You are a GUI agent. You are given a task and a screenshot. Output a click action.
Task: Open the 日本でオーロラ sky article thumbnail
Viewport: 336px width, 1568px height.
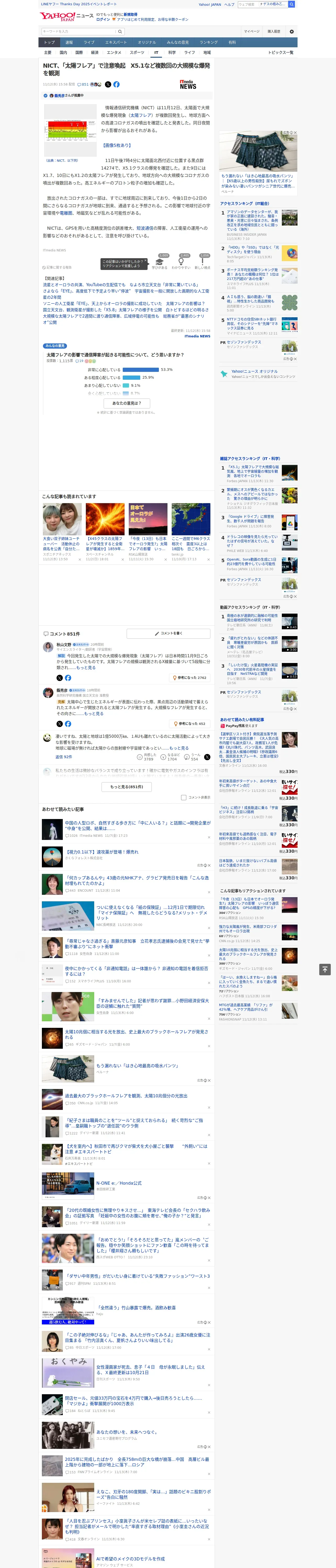tap(148, 519)
